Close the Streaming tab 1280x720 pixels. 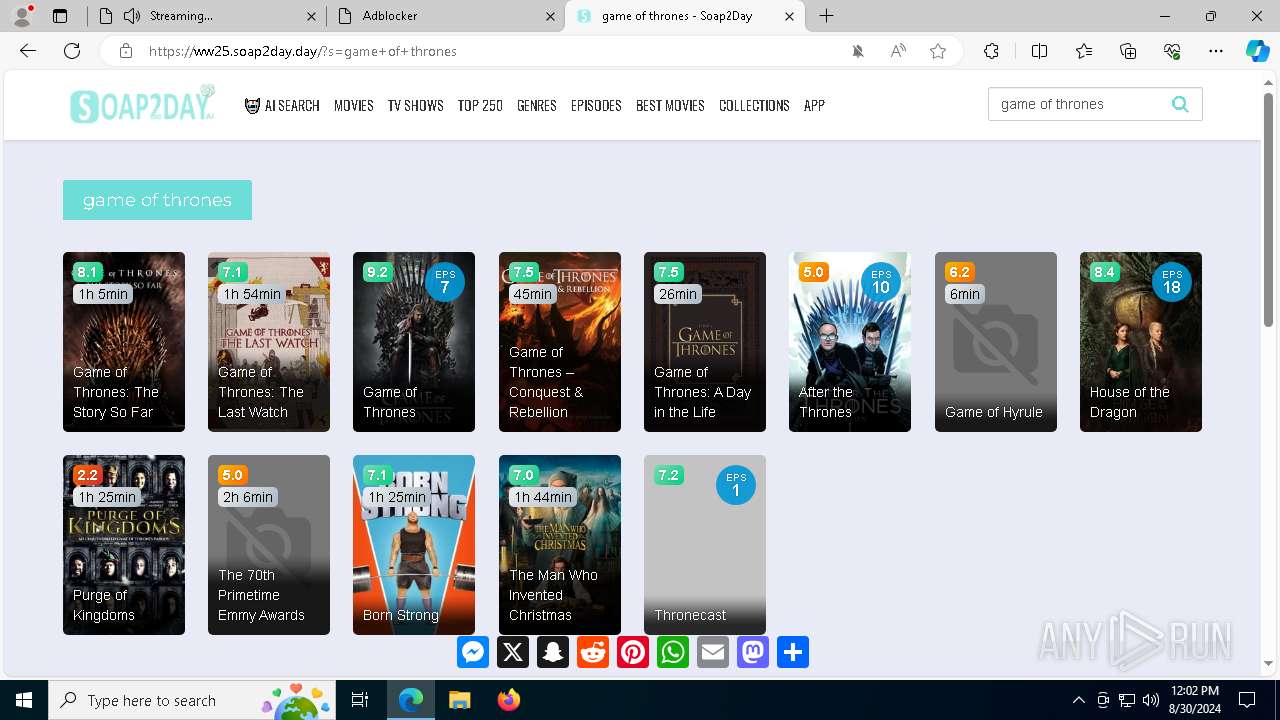(x=311, y=16)
